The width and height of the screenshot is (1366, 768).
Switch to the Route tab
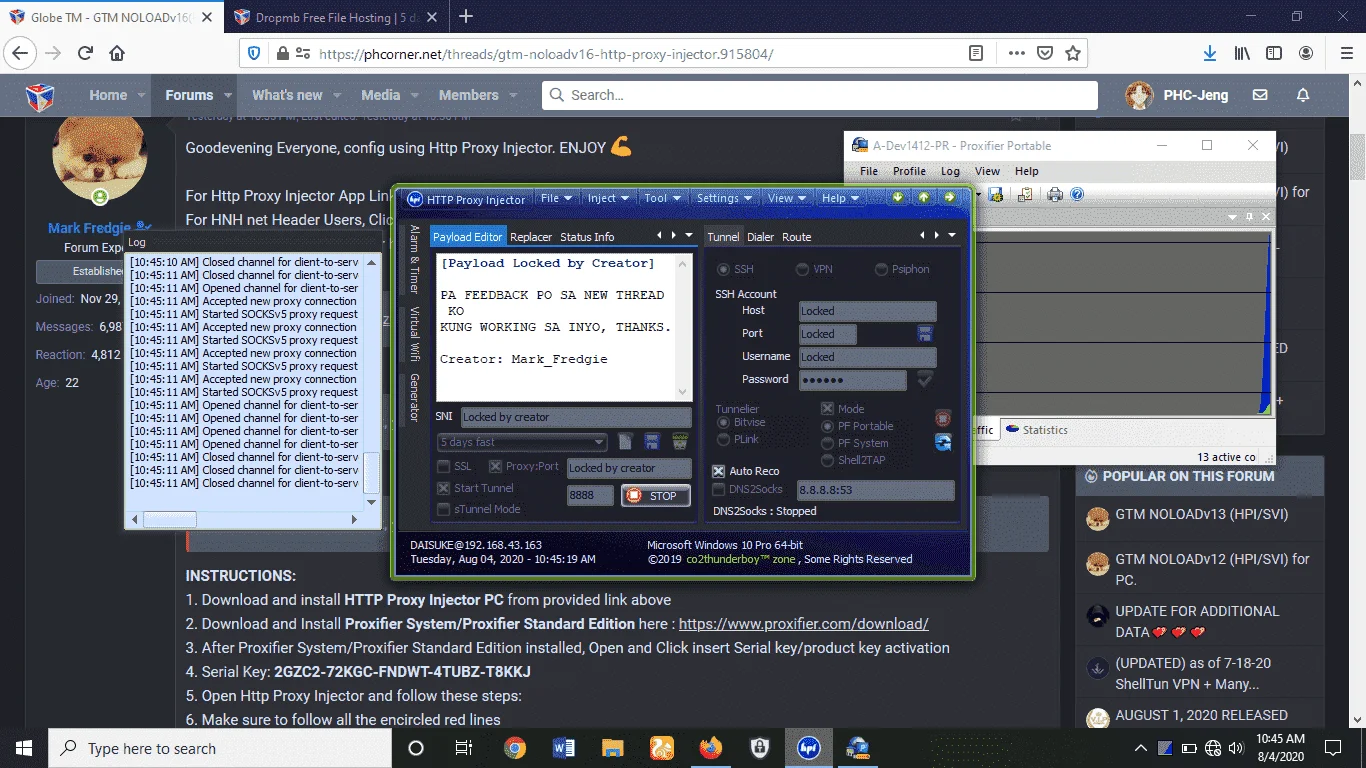click(x=797, y=237)
